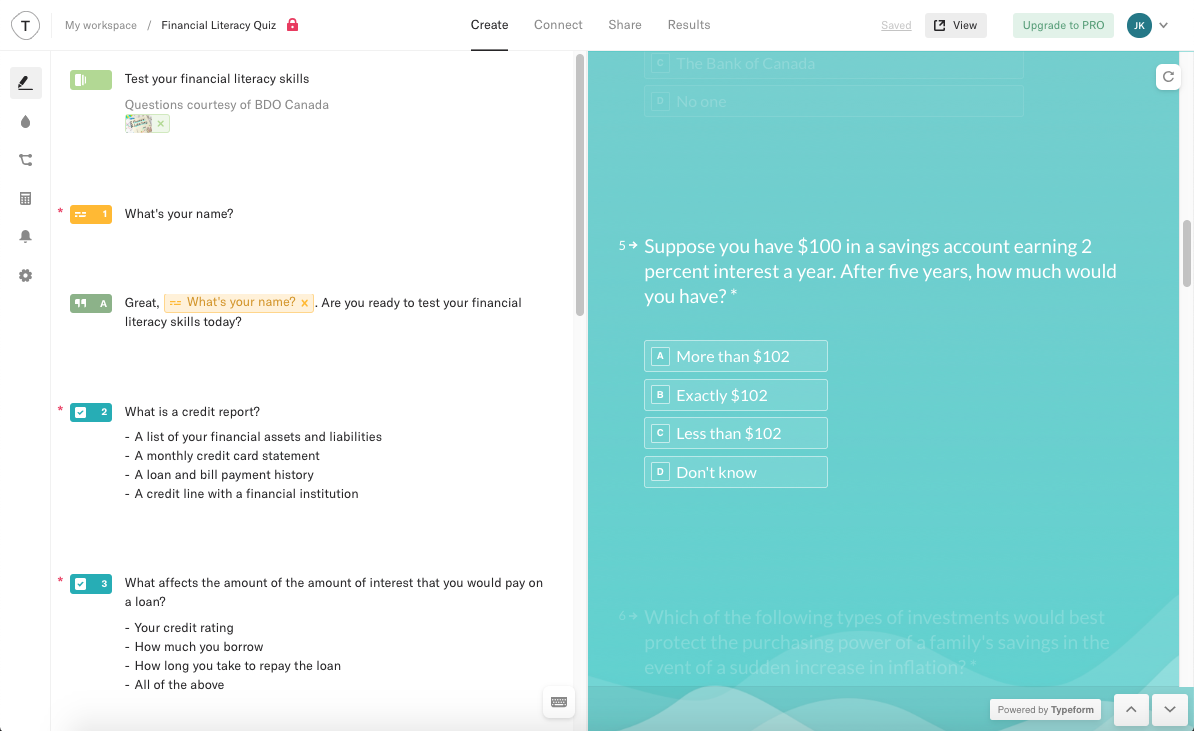
Task: Click question 5 savings account text in preview
Action: (x=880, y=271)
